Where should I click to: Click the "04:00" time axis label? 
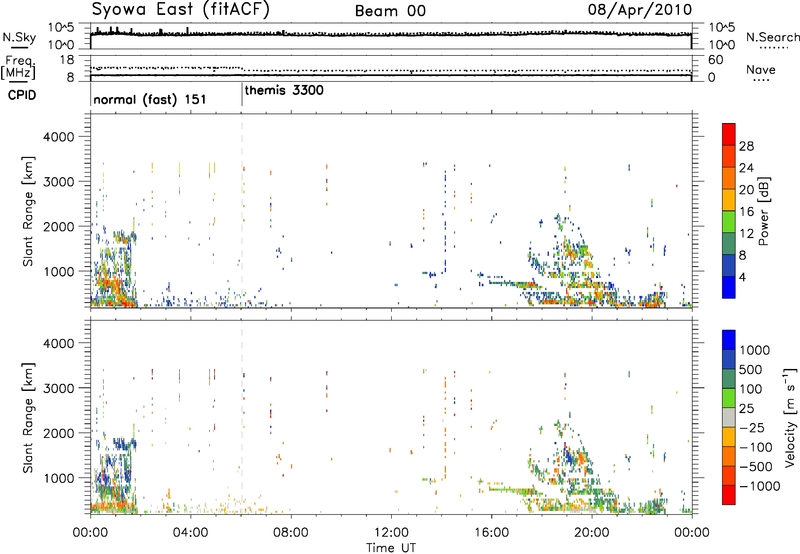(x=190, y=533)
